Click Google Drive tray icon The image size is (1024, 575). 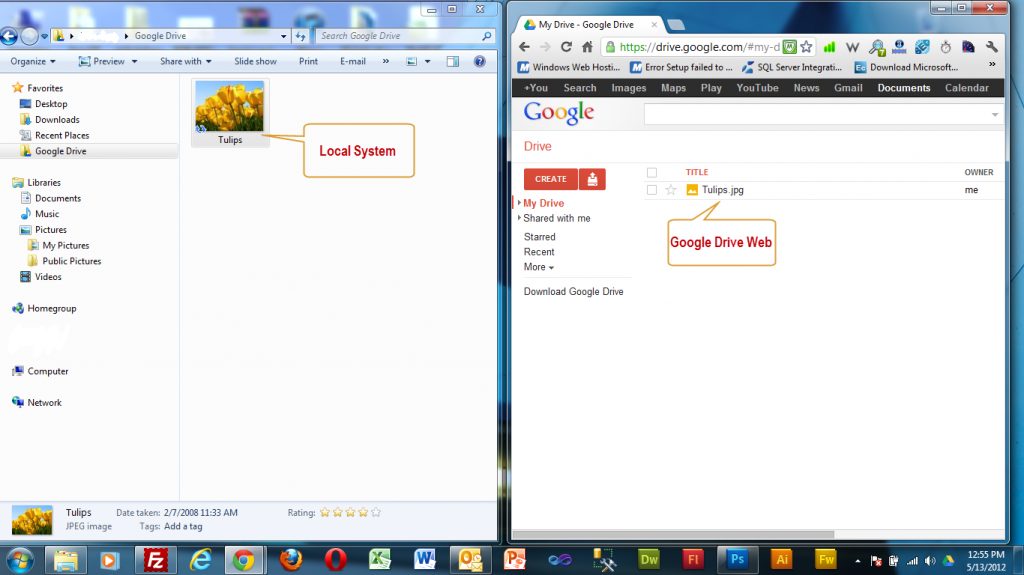tap(948, 561)
